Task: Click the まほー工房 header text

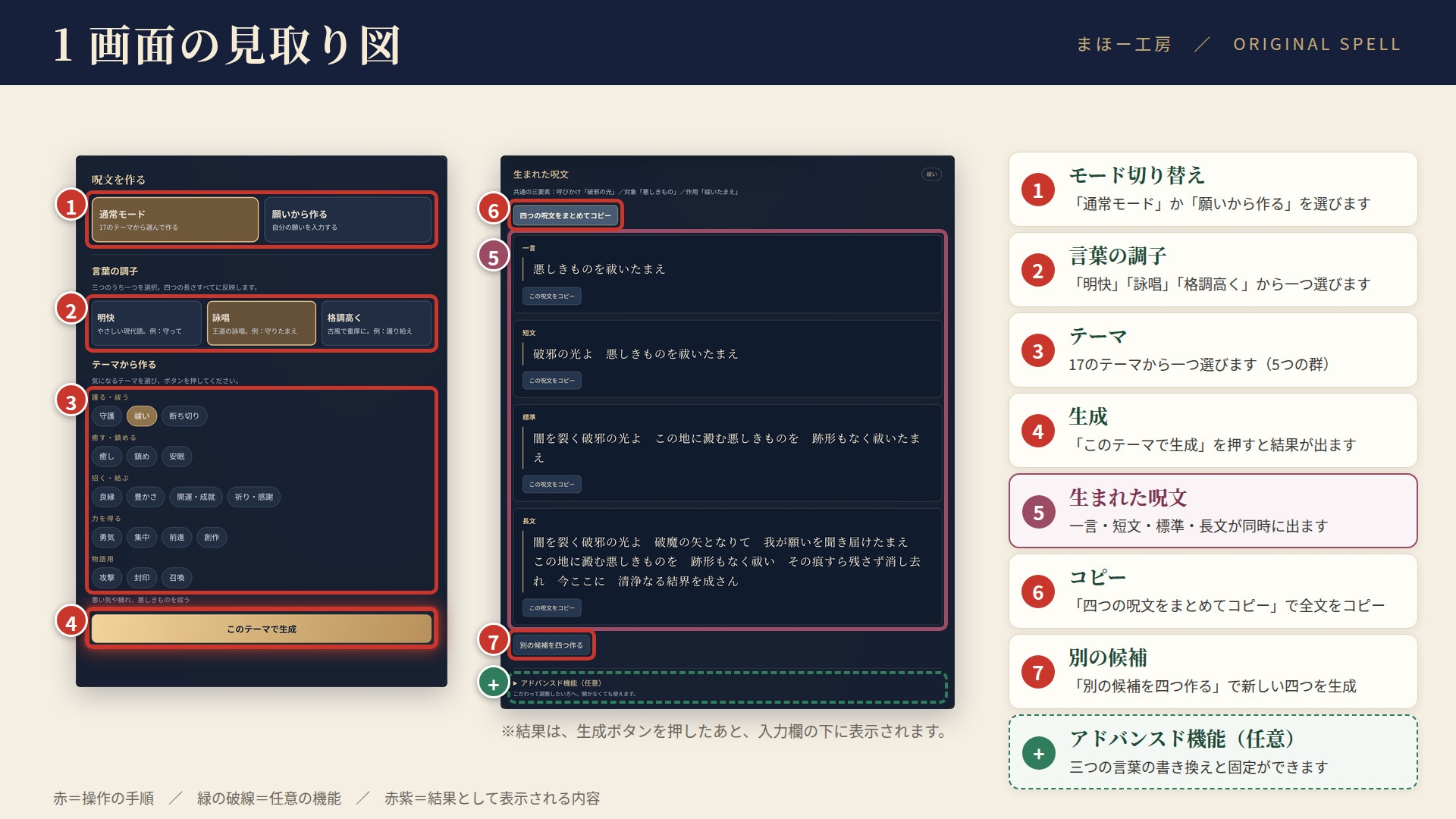Action: (1124, 44)
